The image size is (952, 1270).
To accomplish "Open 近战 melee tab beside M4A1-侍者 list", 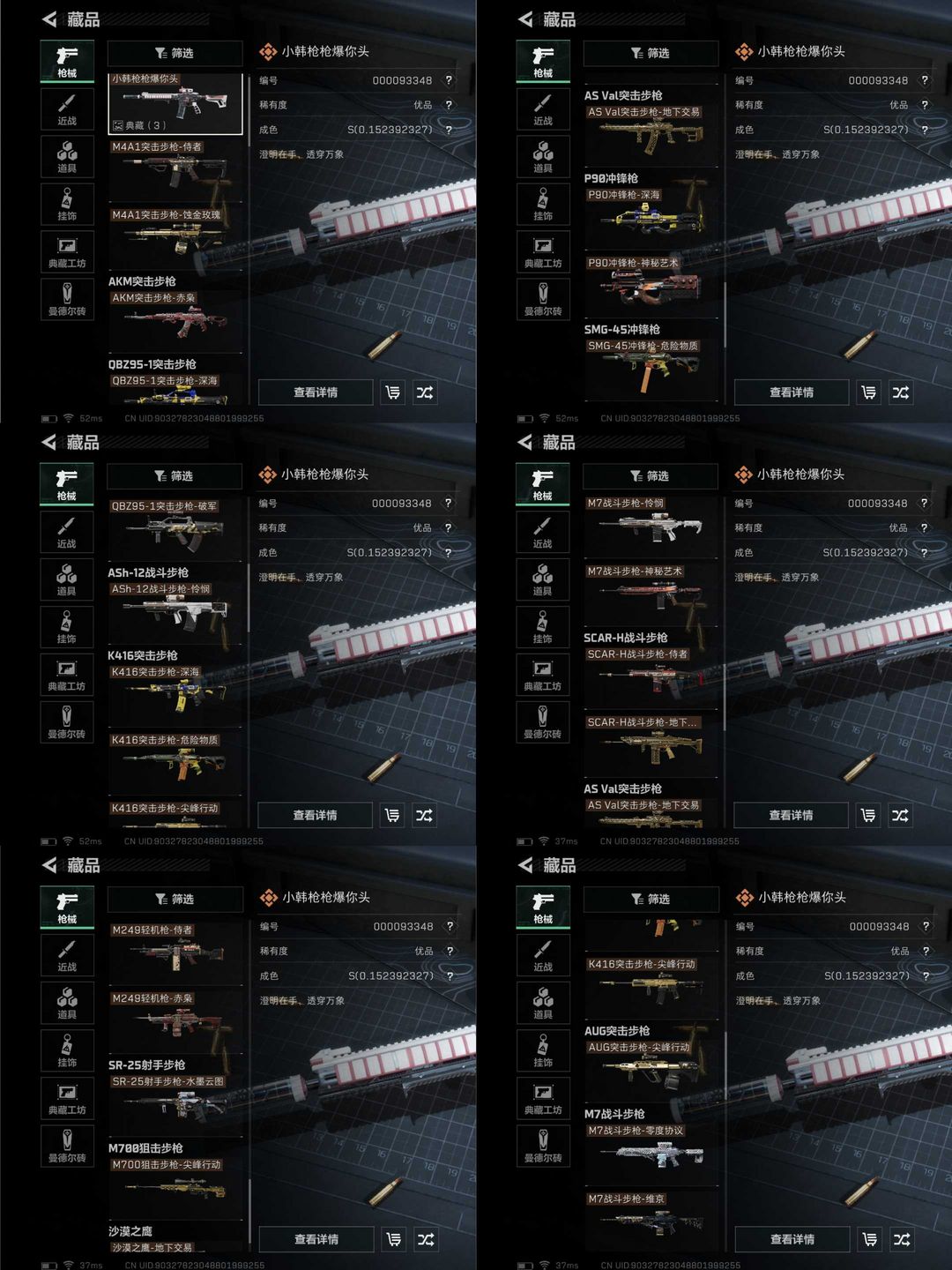I will [67, 109].
